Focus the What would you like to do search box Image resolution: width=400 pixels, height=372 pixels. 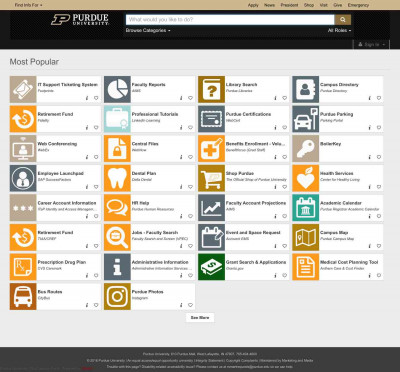pos(230,20)
